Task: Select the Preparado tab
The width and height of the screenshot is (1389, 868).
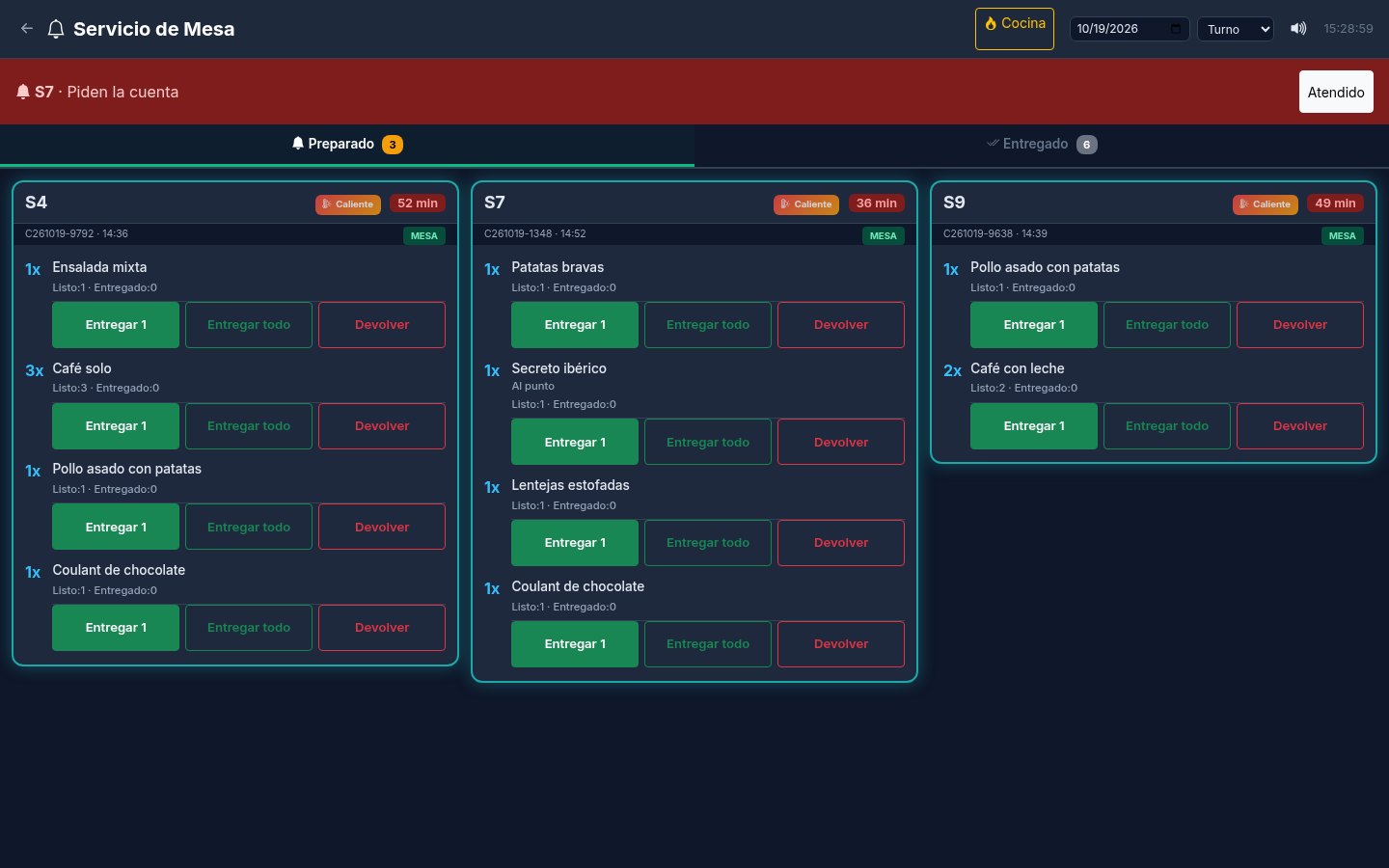Action: [347, 145]
